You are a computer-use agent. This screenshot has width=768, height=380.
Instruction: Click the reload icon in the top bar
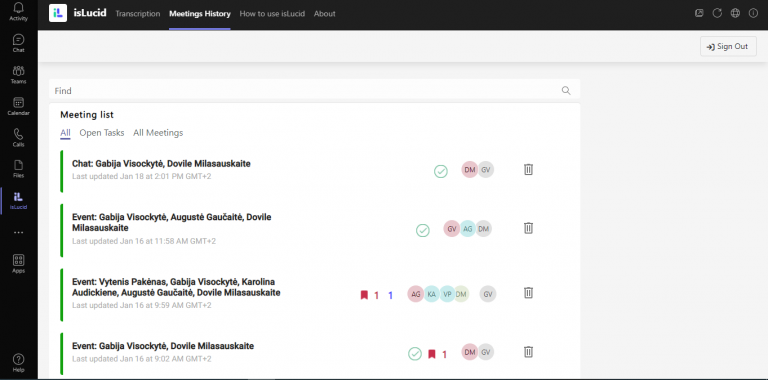(717, 14)
